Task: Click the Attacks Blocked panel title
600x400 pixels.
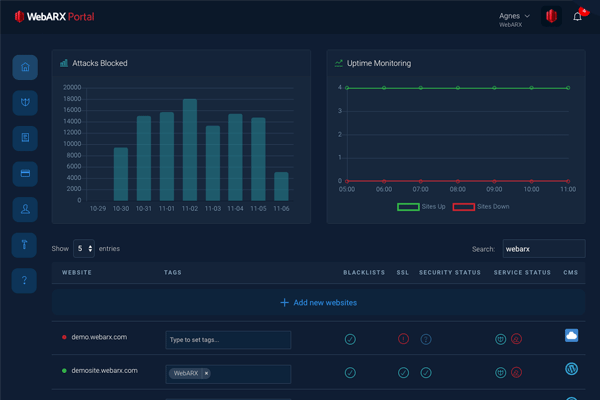Action: pos(100,63)
